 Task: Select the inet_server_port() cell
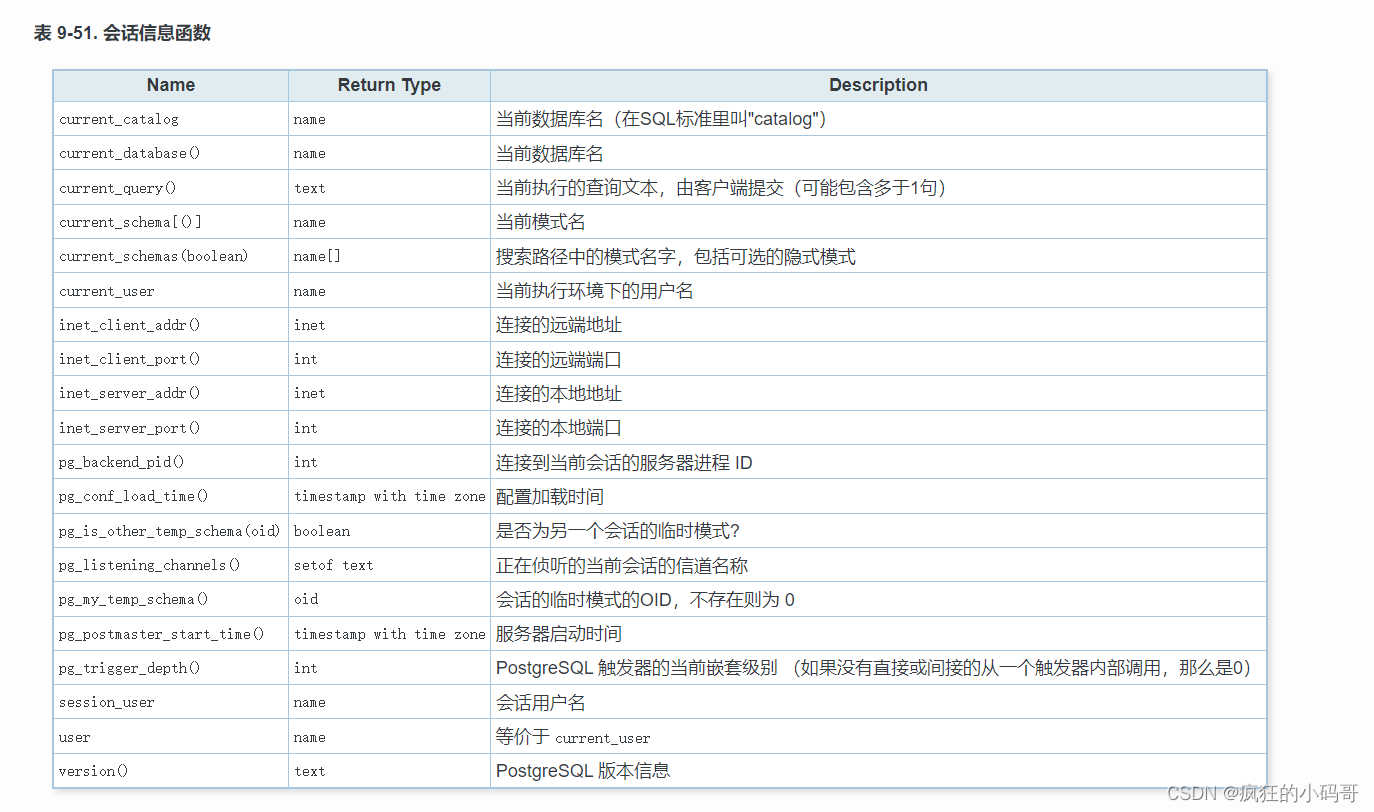tap(171, 428)
